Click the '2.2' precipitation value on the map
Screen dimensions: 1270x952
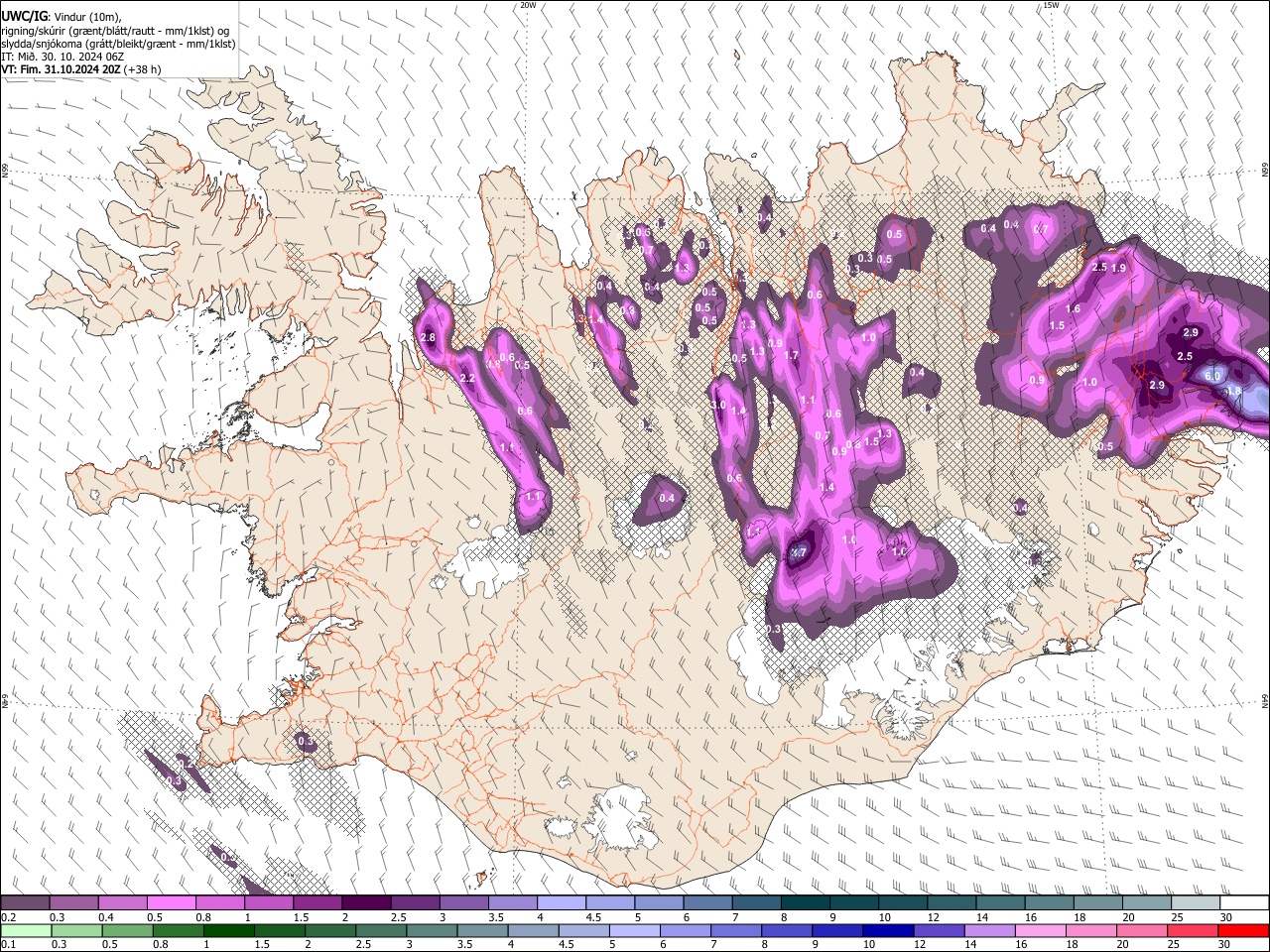tap(468, 379)
